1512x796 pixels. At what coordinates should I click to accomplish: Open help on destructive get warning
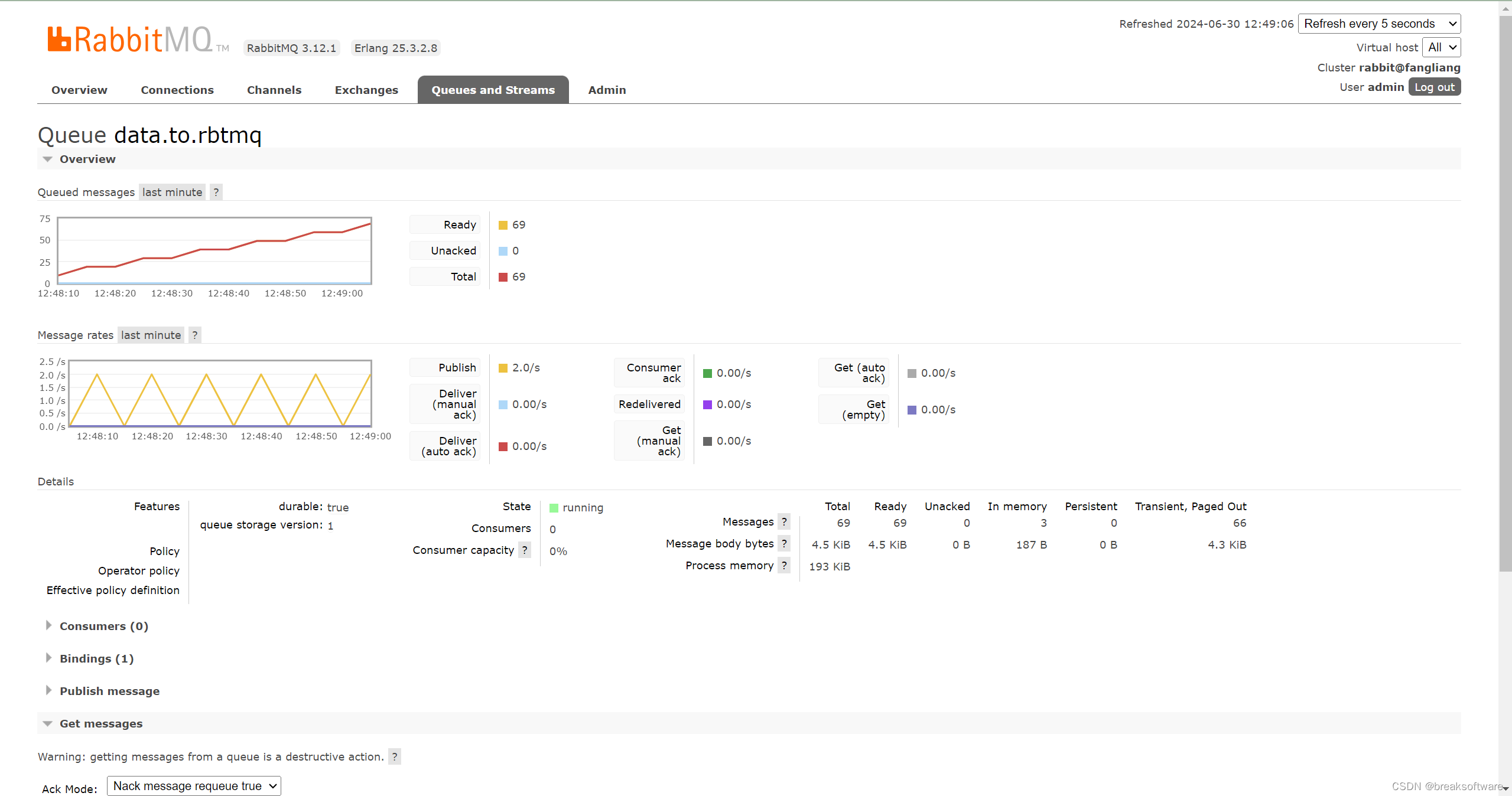395,756
